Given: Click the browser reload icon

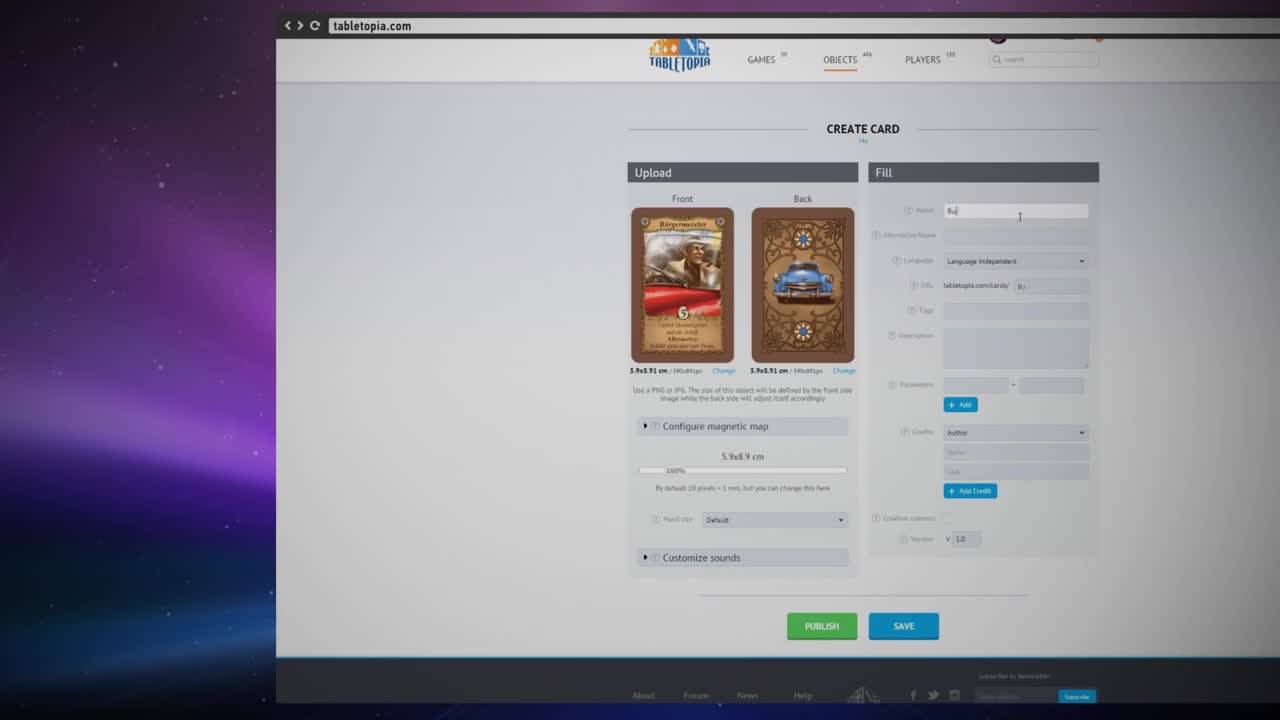Looking at the screenshot, I should [315, 26].
